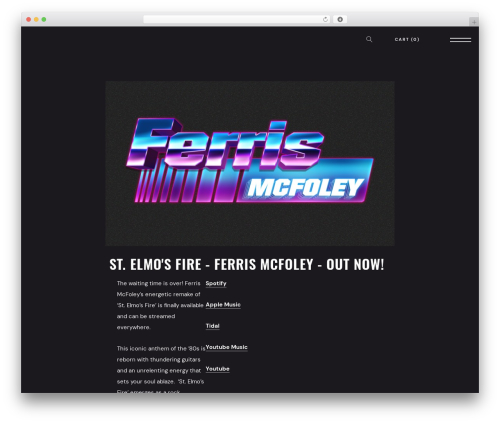
Task: Open a new tab with plus button
Action: click(474, 22)
